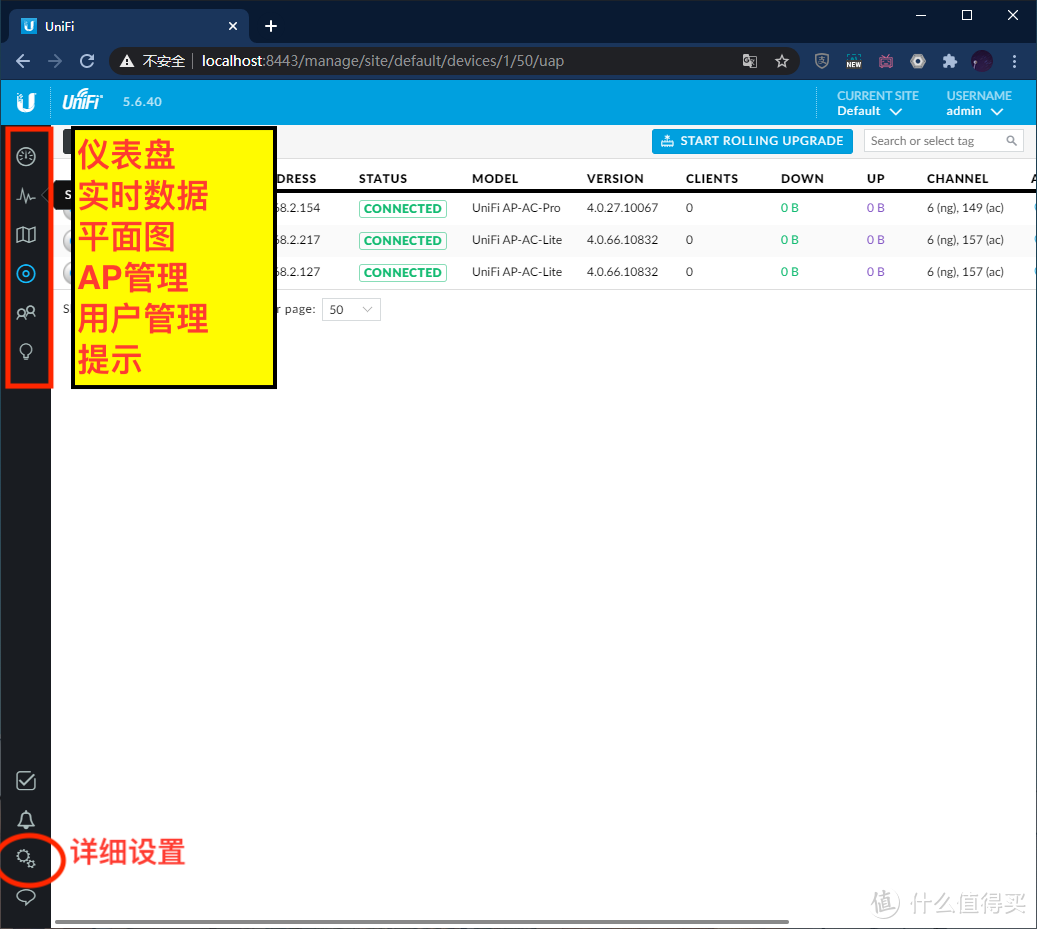This screenshot has height=929, width=1037.
Task: Sort by the Status column header
Action: coord(383,179)
